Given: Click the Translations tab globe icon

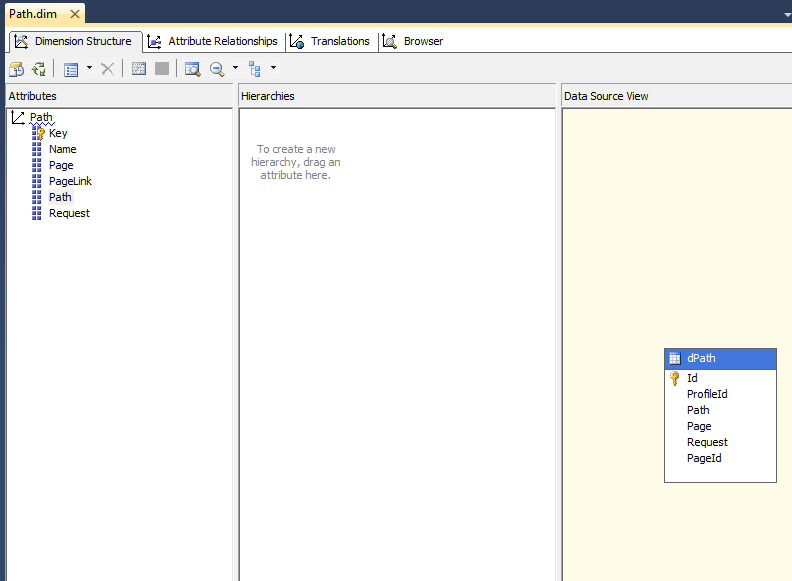Looking at the screenshot, I should click(297, 41).
